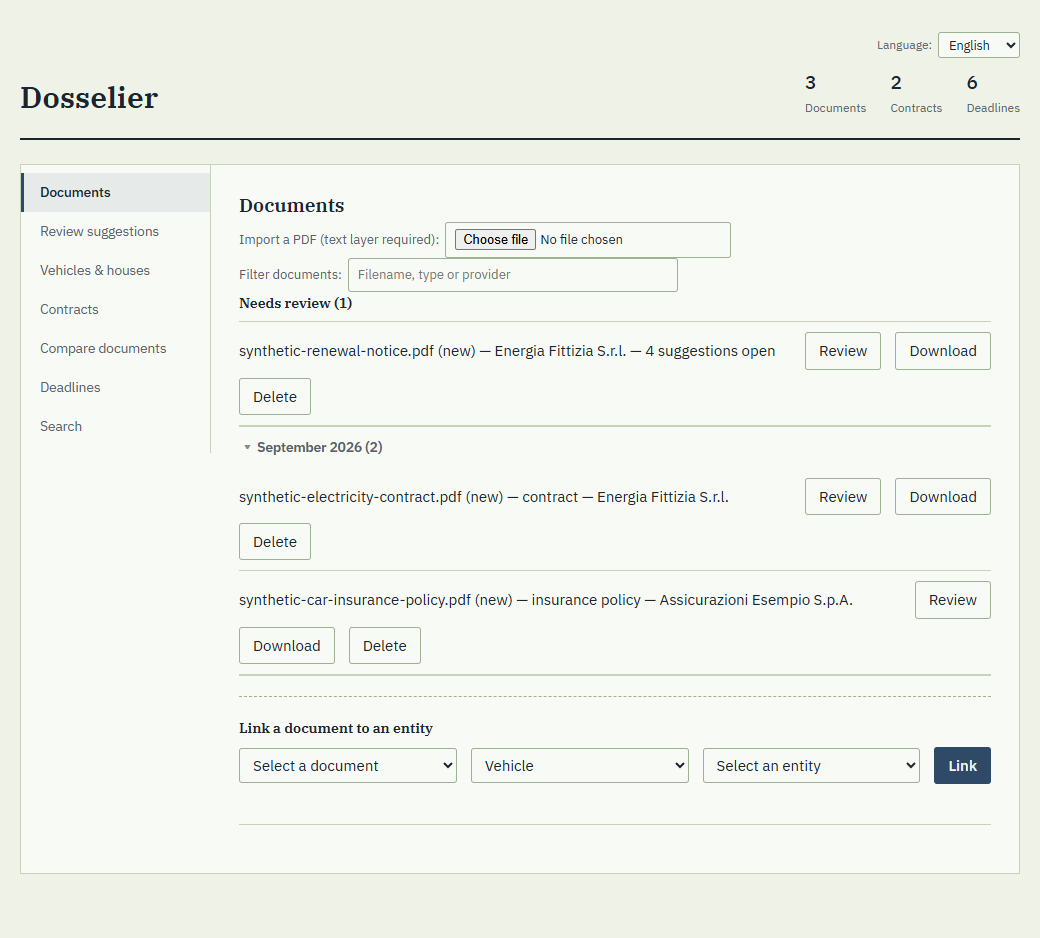
Task: Open Review suggestions in the sidebar
Action: [116, 232]
